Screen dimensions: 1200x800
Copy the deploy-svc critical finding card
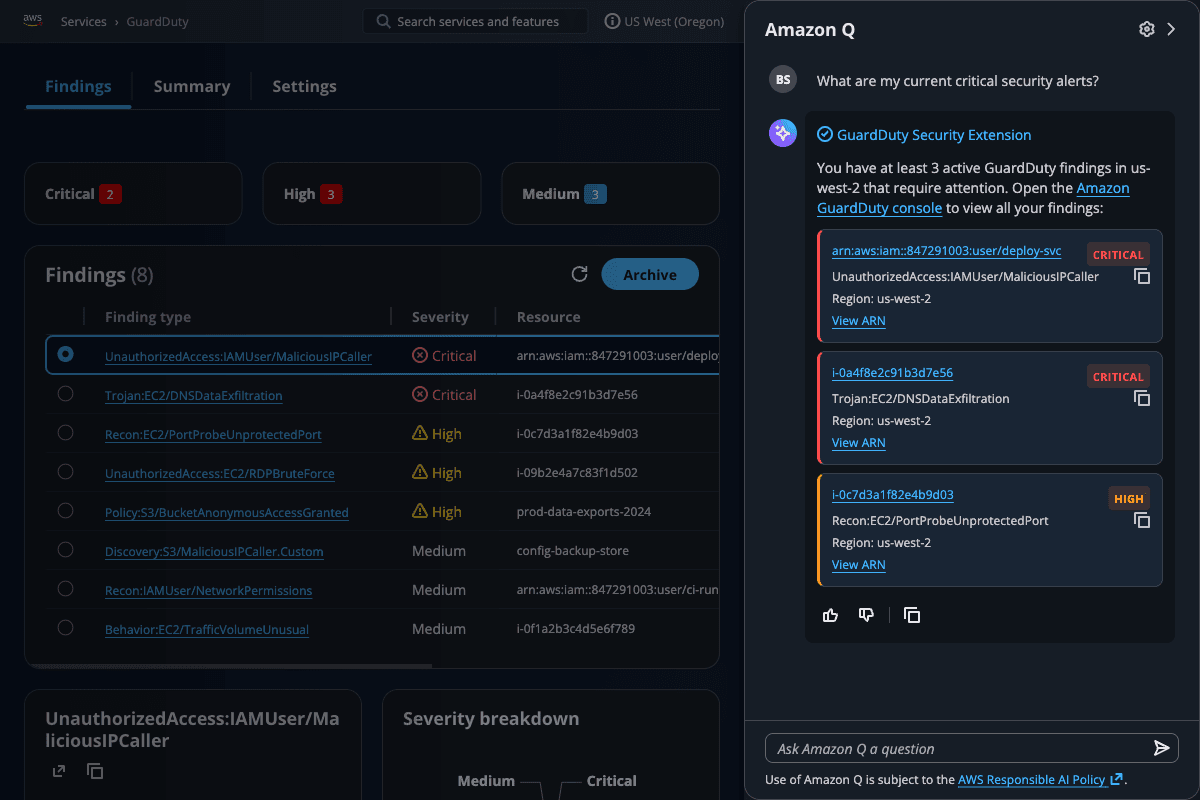1141,277
